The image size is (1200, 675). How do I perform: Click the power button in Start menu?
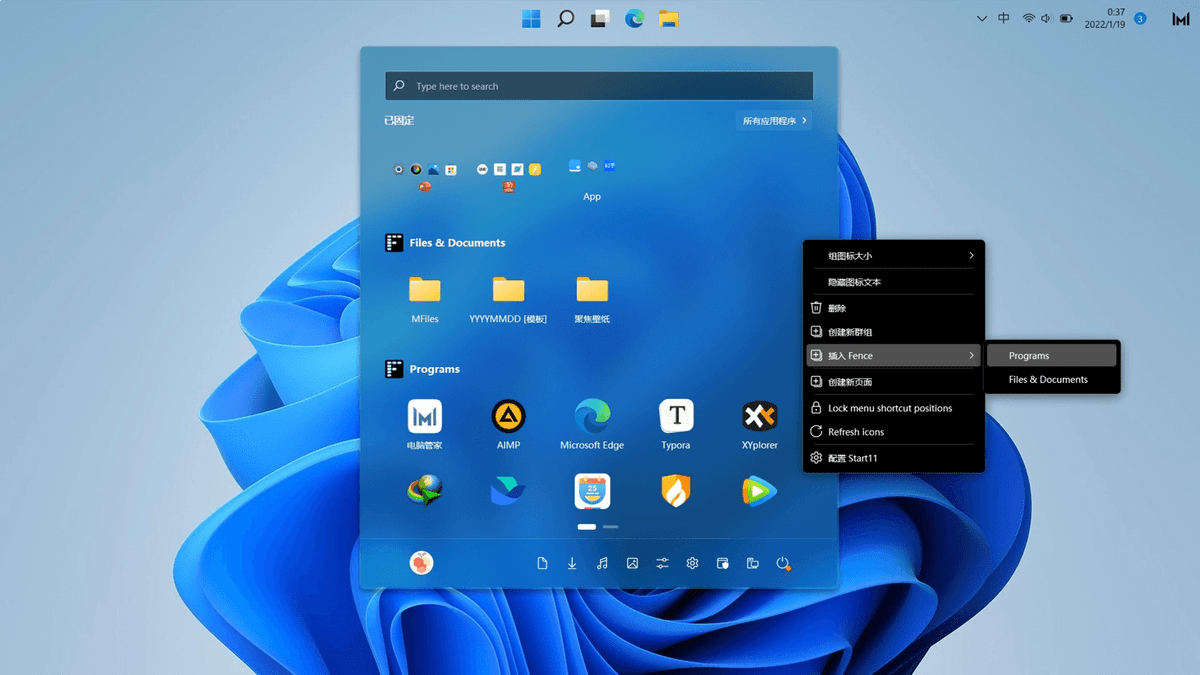click(x=783, y=564)
